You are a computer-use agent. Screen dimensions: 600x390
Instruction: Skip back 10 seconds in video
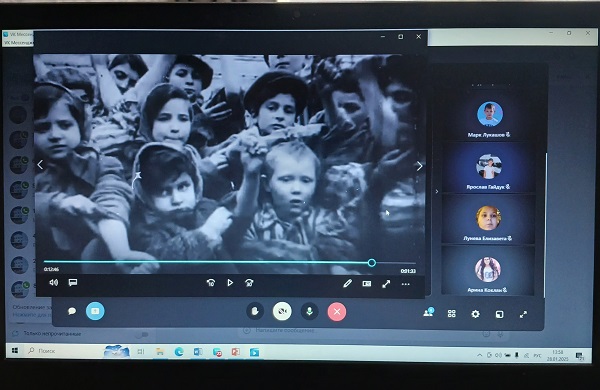point(211,283)
